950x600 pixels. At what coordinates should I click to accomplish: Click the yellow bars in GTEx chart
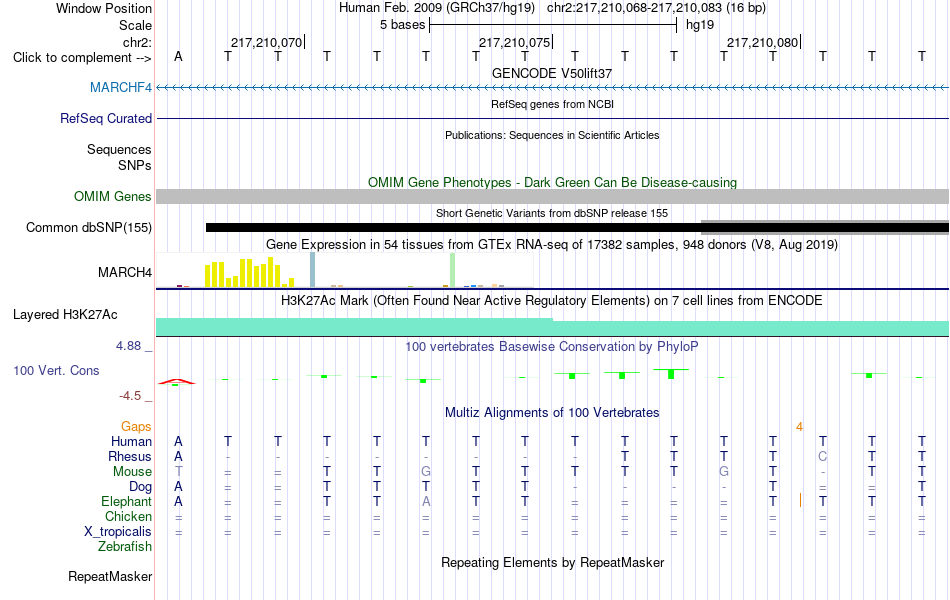point(249,273)
